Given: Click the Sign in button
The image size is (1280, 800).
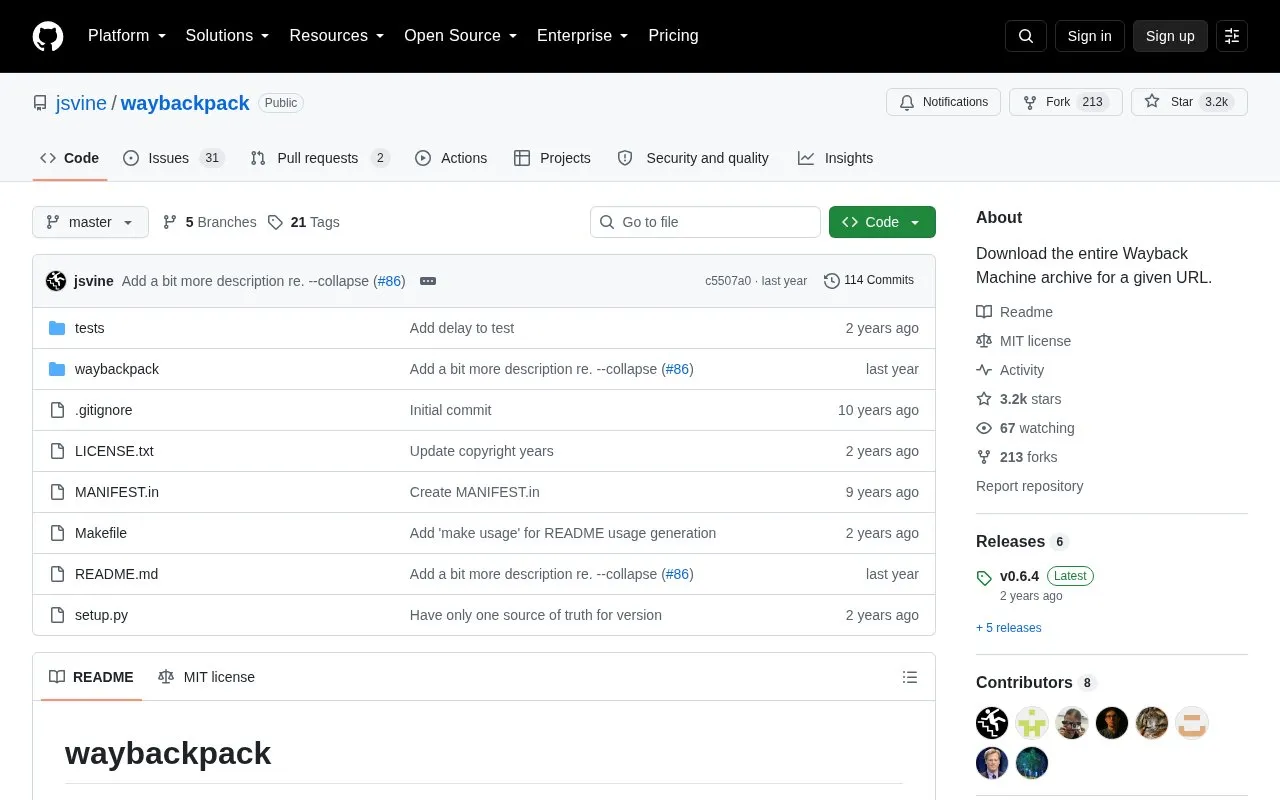Looking at the screenshot, I should coord(1090,36).
